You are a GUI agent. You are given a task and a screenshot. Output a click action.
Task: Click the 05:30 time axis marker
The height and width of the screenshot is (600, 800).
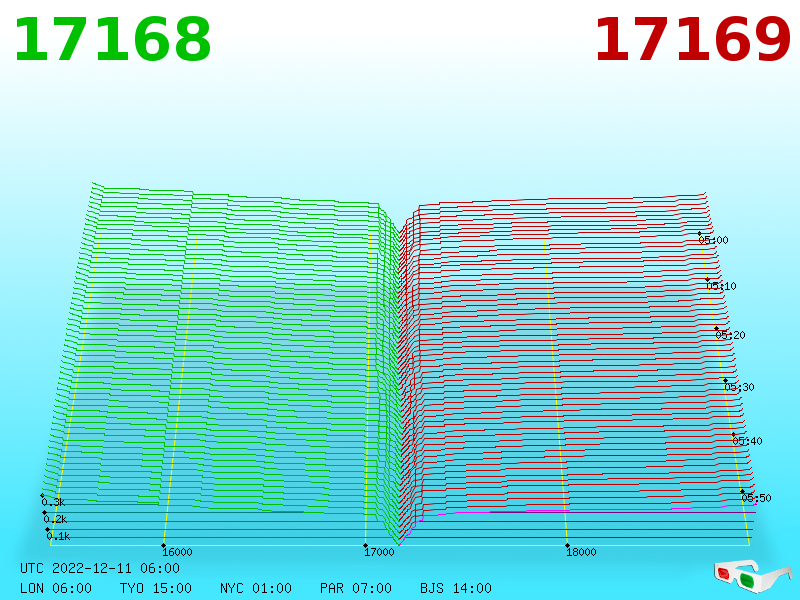coord(739,387)
